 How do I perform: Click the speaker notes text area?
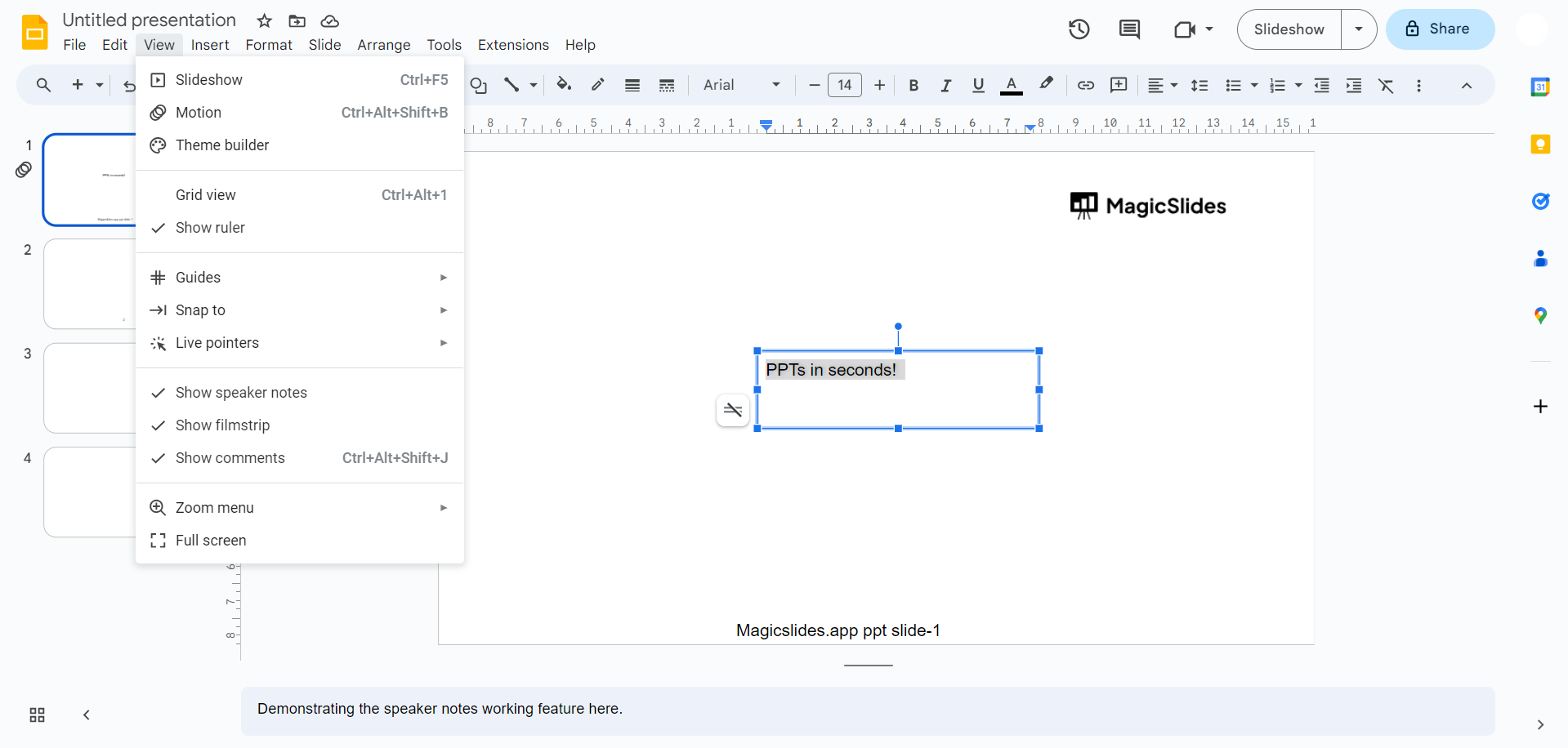click(x=868, y=710)
